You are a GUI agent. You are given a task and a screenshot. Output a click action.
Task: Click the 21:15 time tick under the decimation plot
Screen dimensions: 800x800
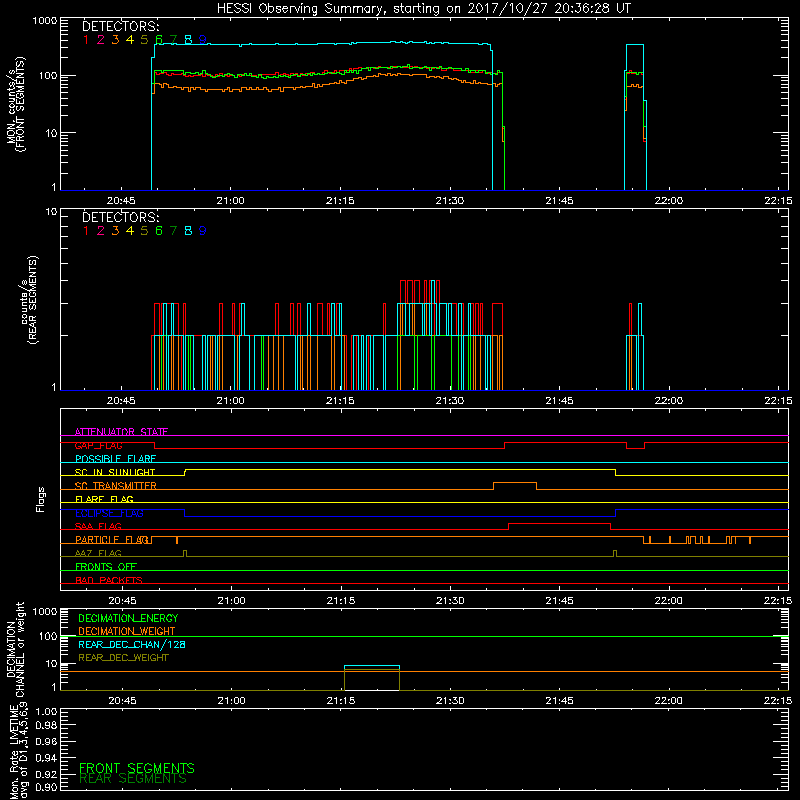click(341, 701)
